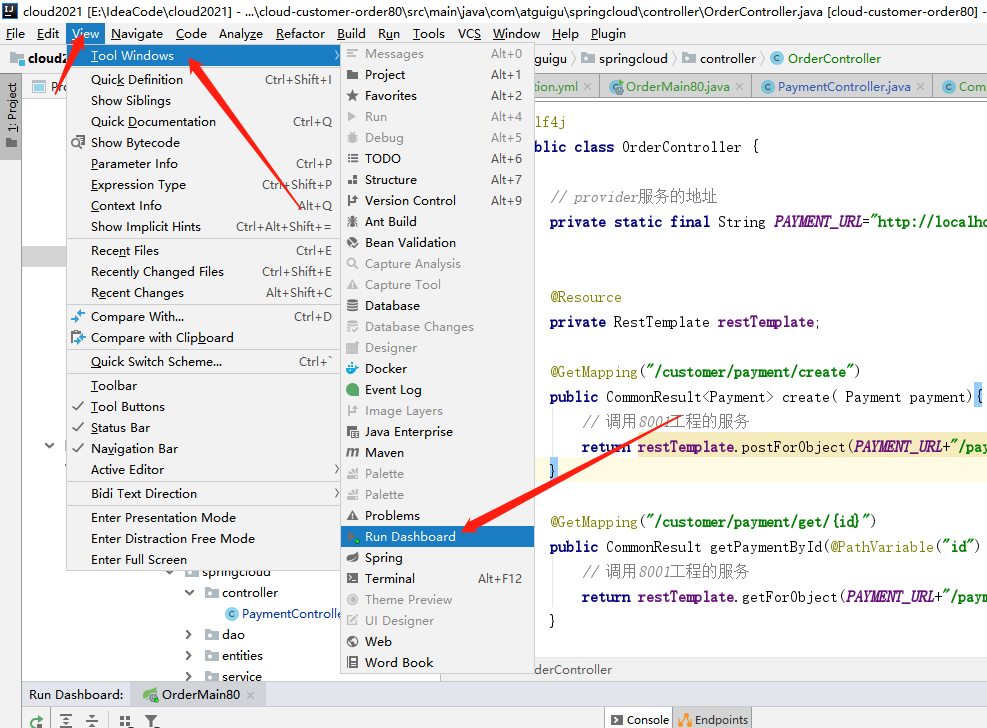Open the Build menu
Screen dimensions: 987x728
click(351, 34)
